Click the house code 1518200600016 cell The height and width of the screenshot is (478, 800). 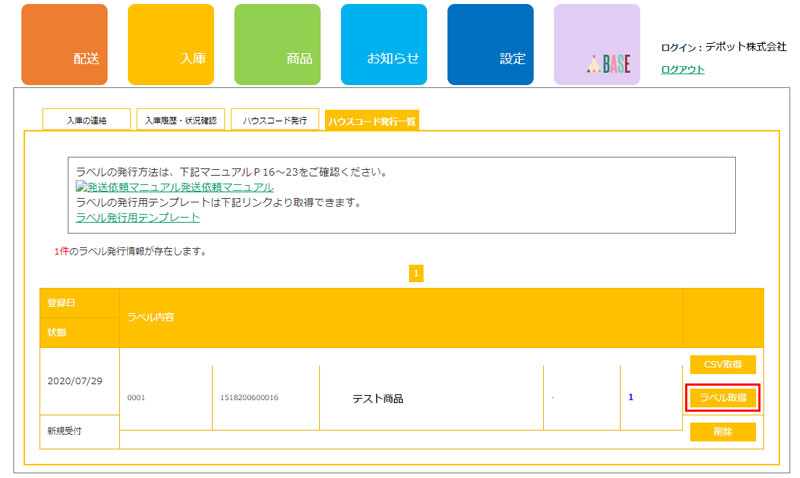click(x=249, y=398)
